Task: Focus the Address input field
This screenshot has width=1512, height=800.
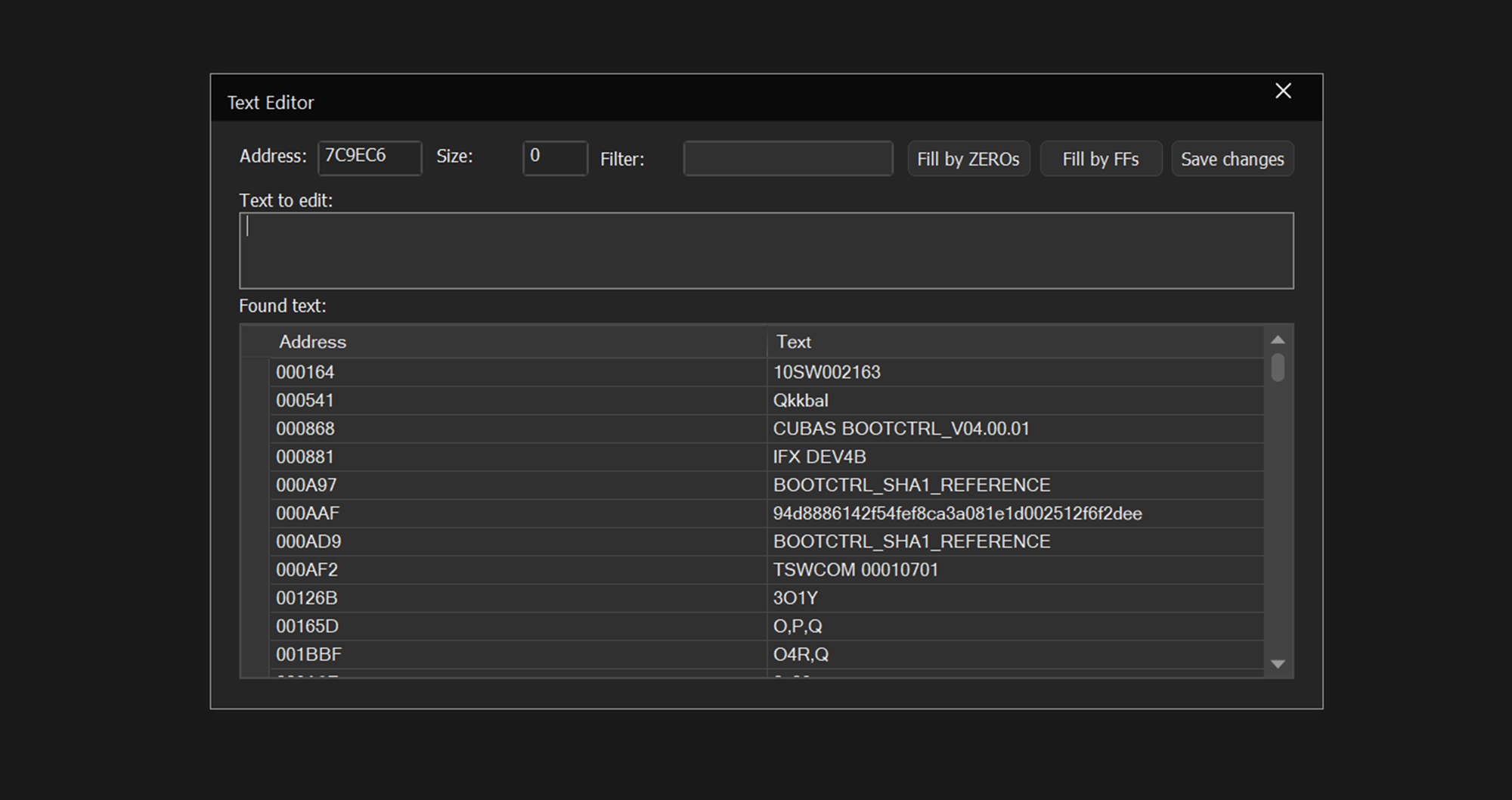Action: 369,158
